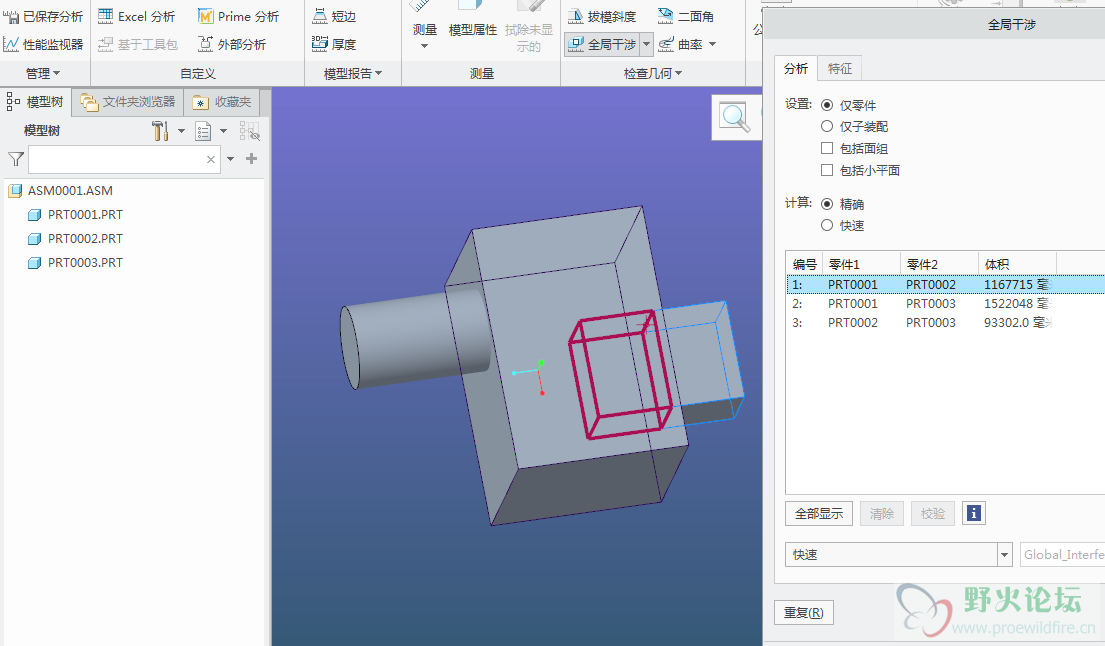Viewport: 1105px width, 646px height.
Task: Click tree selection filter icon
Action: click(249, 131)
